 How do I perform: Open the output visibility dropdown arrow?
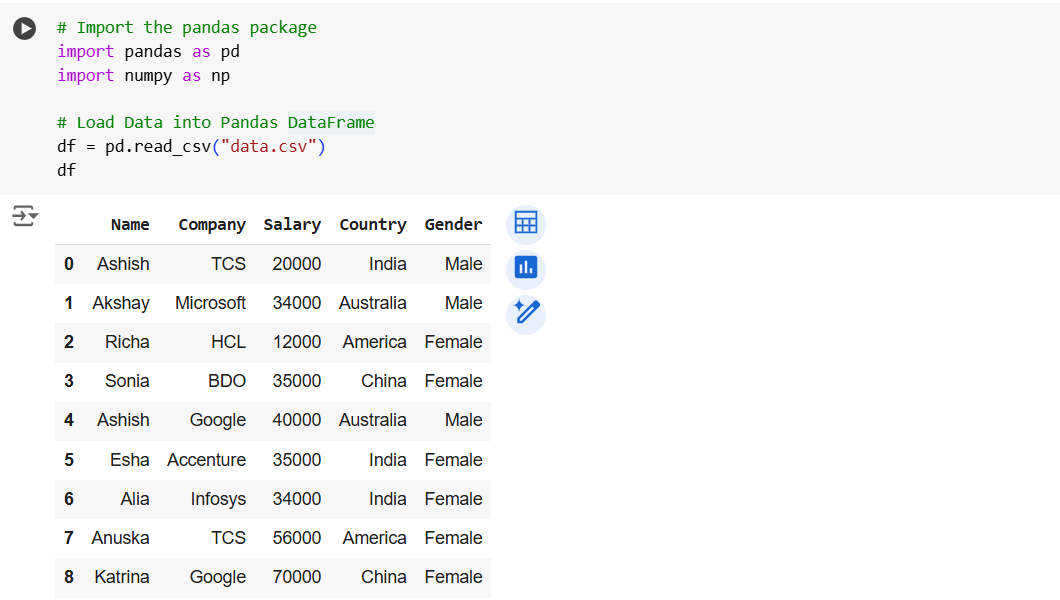(x=31, y=217)
